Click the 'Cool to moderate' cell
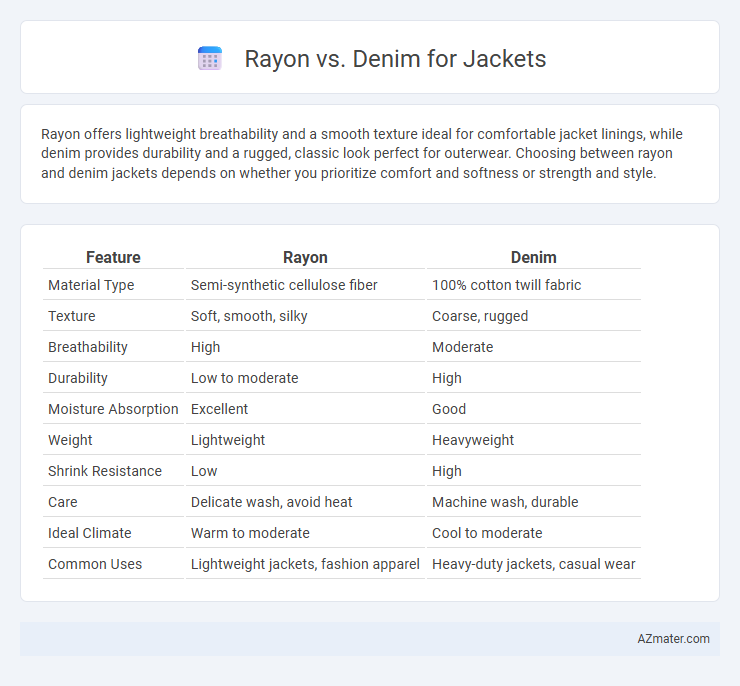The width and height of the screenshot is (740, 686). tap(487, 533)
